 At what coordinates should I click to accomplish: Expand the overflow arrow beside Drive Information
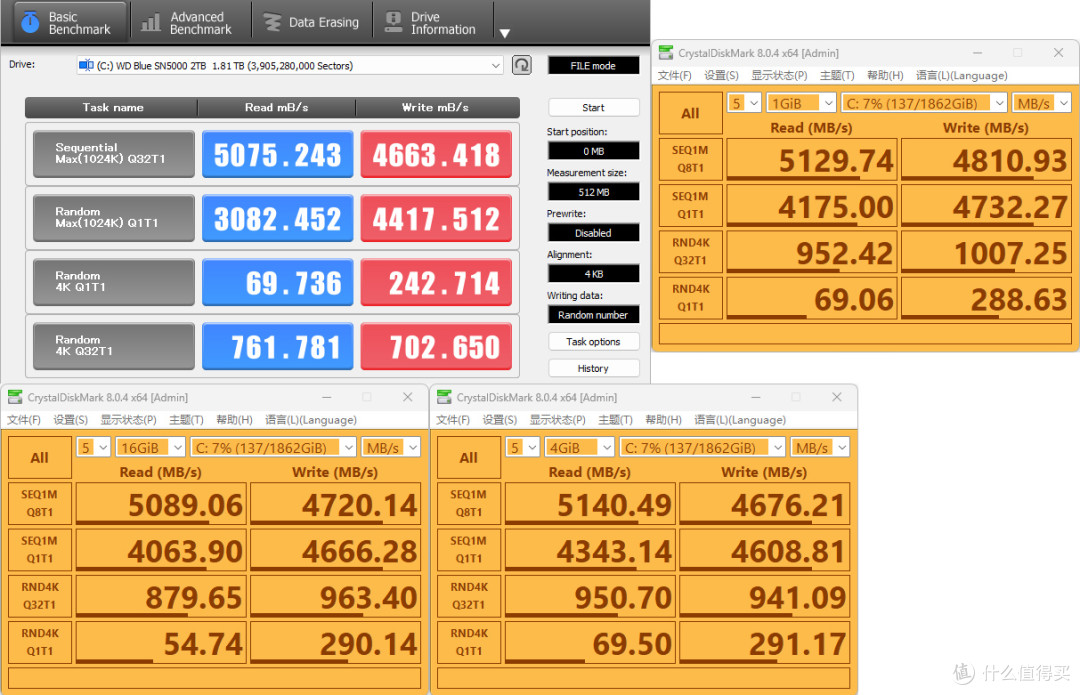505,33
